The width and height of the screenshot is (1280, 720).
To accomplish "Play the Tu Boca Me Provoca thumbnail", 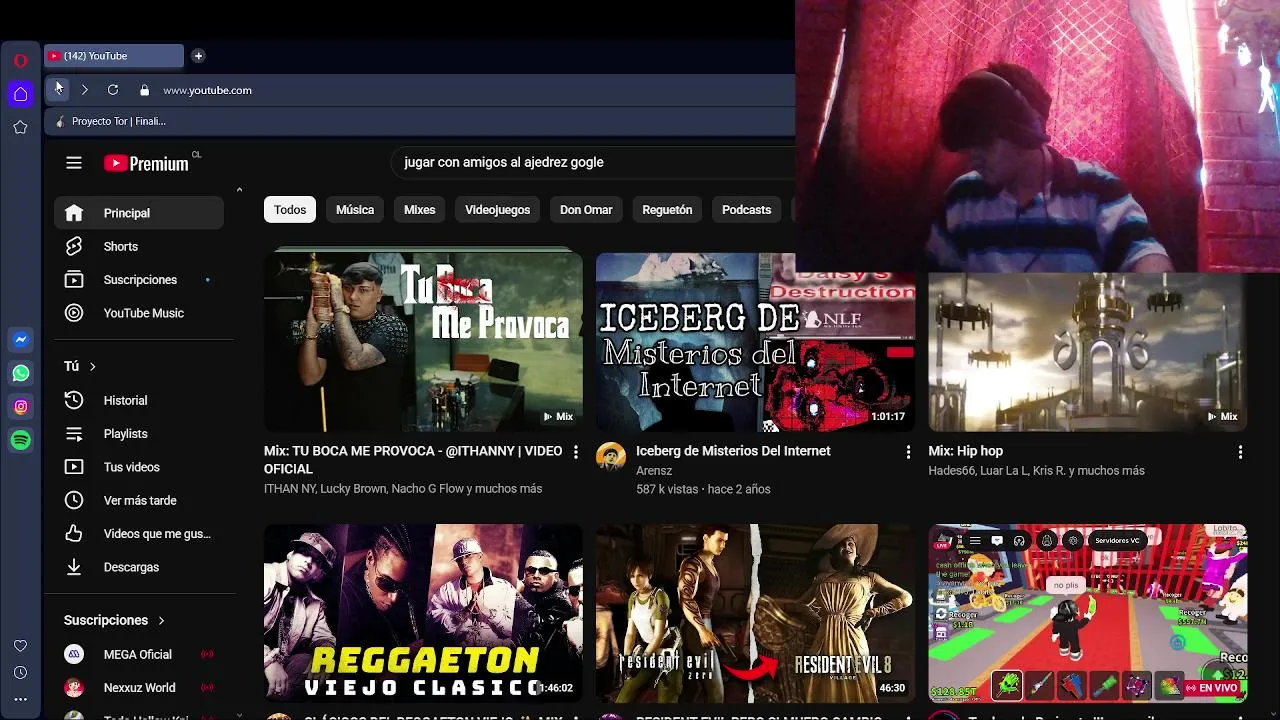I will pyautogui.click(x=423, y=341).
